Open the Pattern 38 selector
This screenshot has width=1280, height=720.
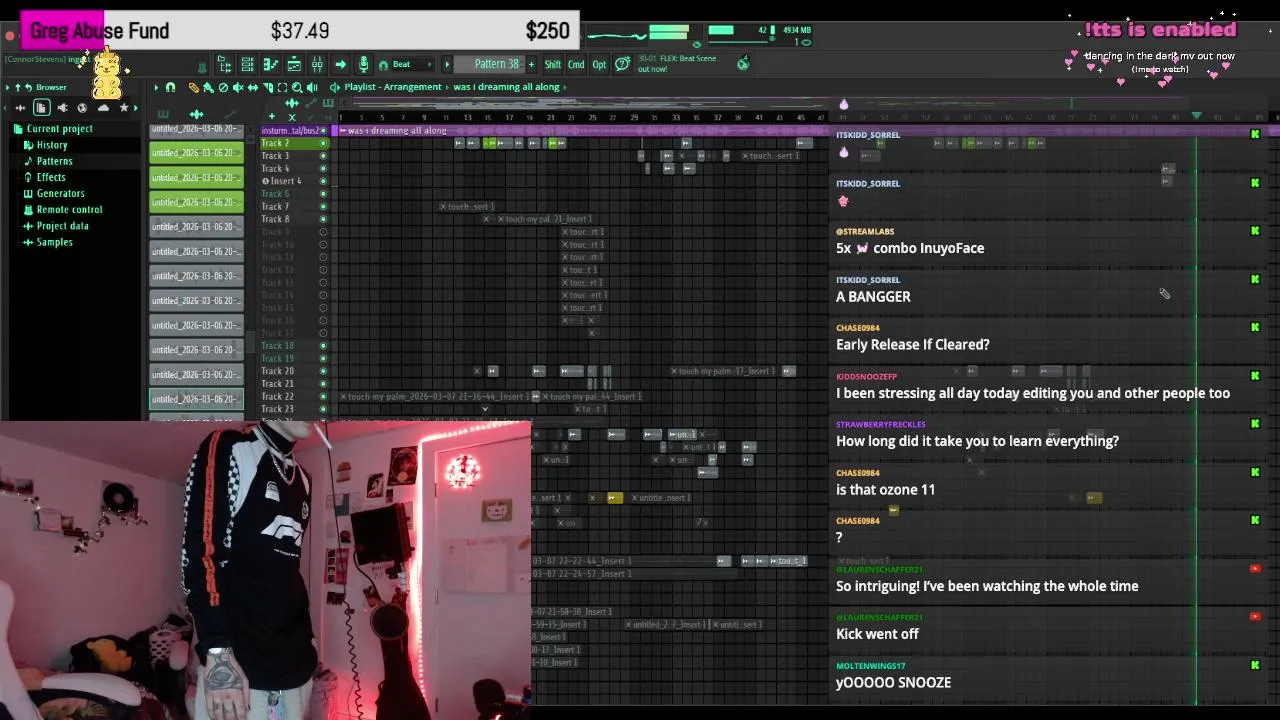tap(490, 64)
